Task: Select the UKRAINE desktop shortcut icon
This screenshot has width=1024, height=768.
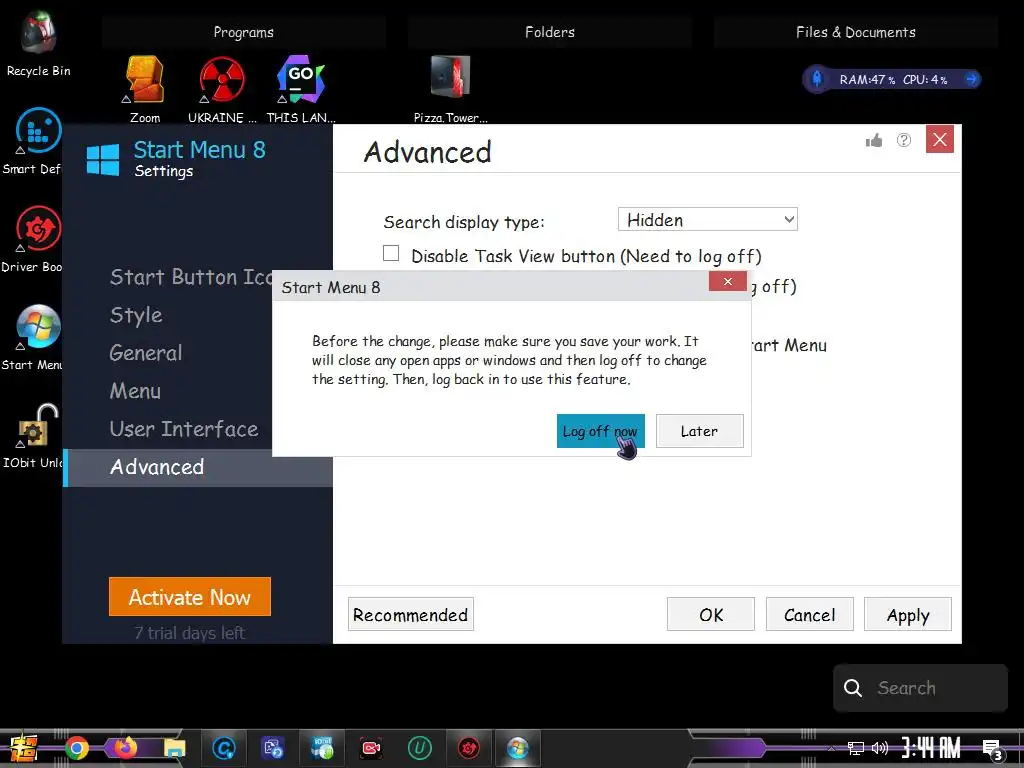Action: tap(222, 89)
